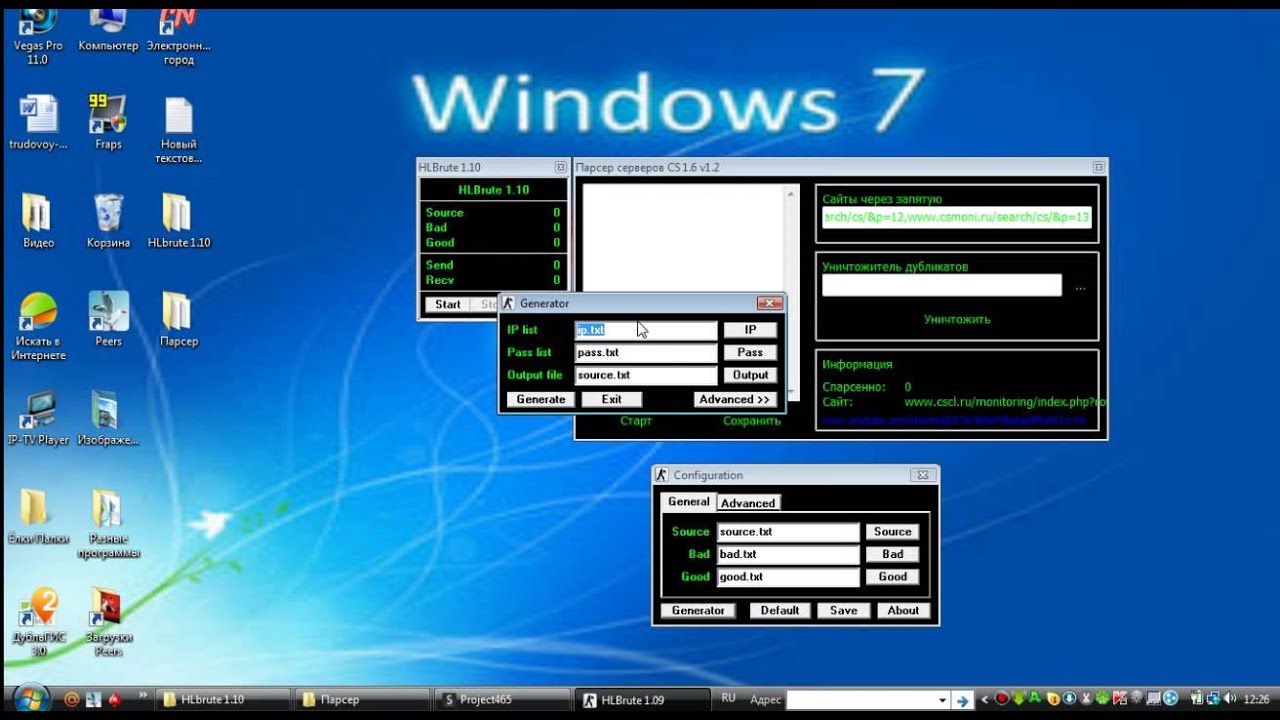This screenshot has height=720, width=1280.
Task: Switch to the General tab in Configuration
Action: click(688, 502)
